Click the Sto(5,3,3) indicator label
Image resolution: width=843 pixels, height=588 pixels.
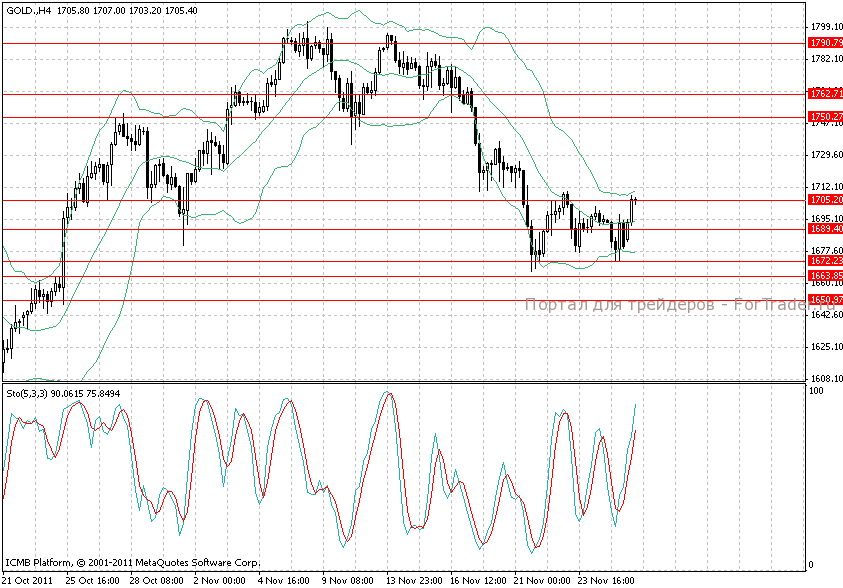pyautogui.click(x=27, y=394)
